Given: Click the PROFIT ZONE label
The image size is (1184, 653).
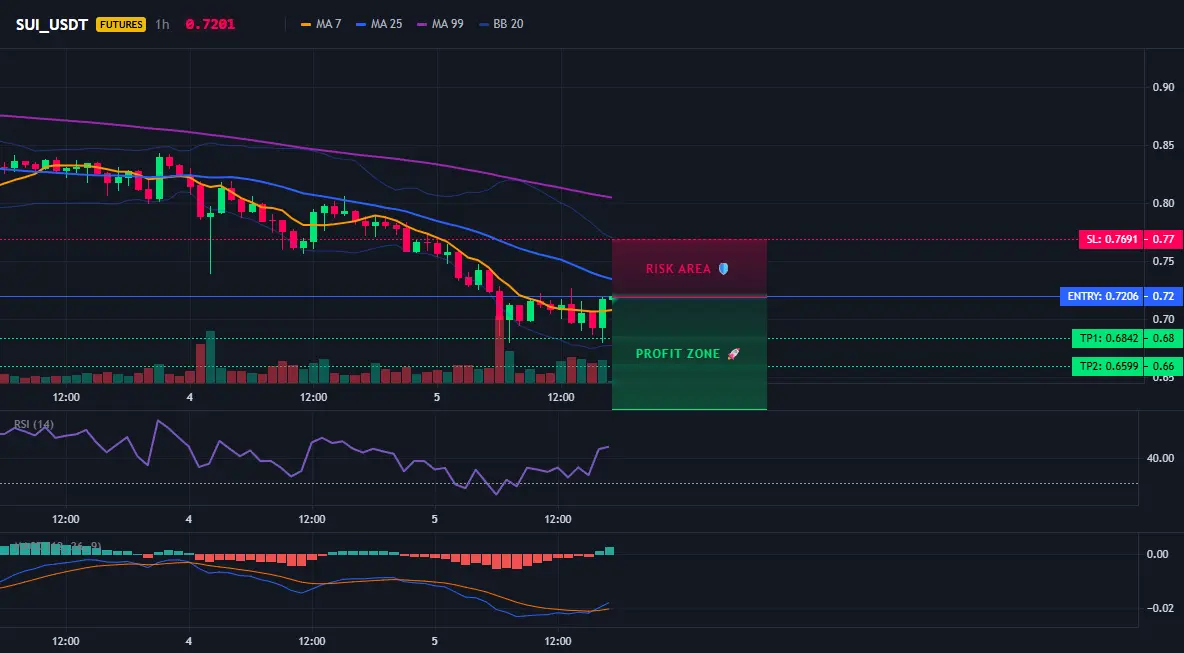Looking at the screenshot, I should [x=678, y=353].
